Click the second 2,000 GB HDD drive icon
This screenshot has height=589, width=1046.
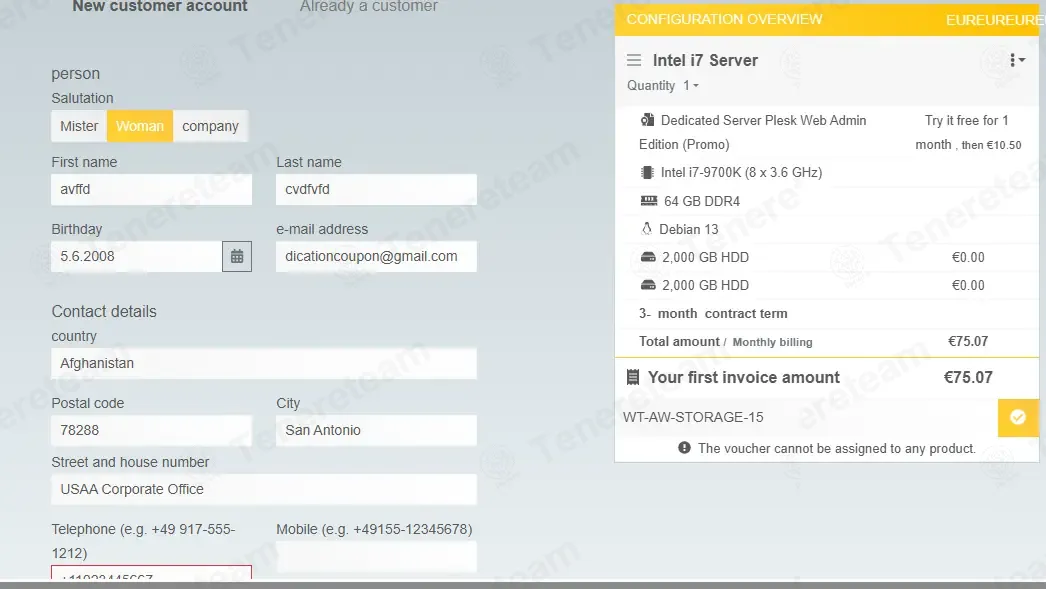(x=648, y=285)
